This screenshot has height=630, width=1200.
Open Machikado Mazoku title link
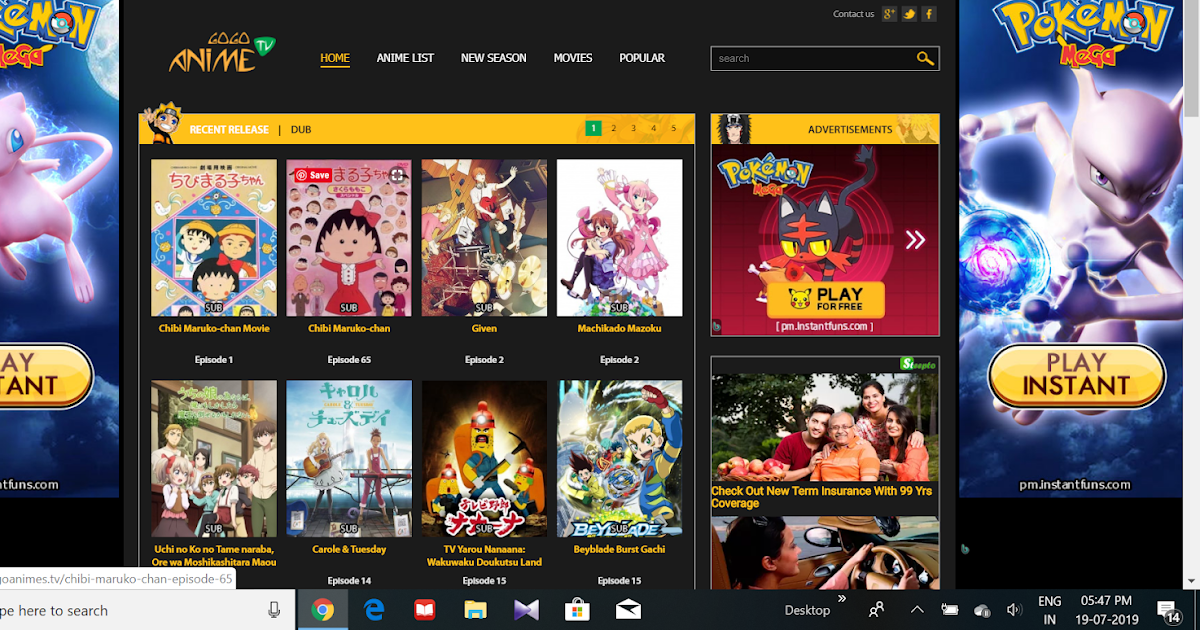coord(619,328)
